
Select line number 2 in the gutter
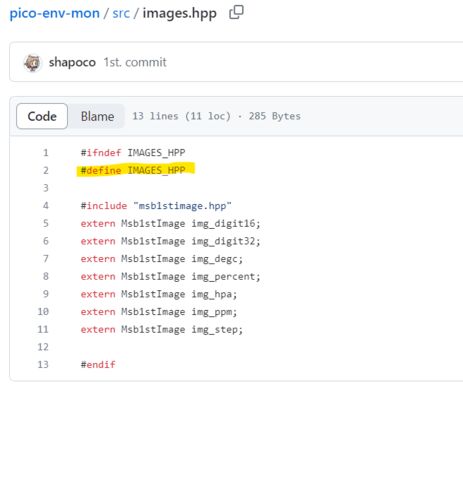point(46,170)
